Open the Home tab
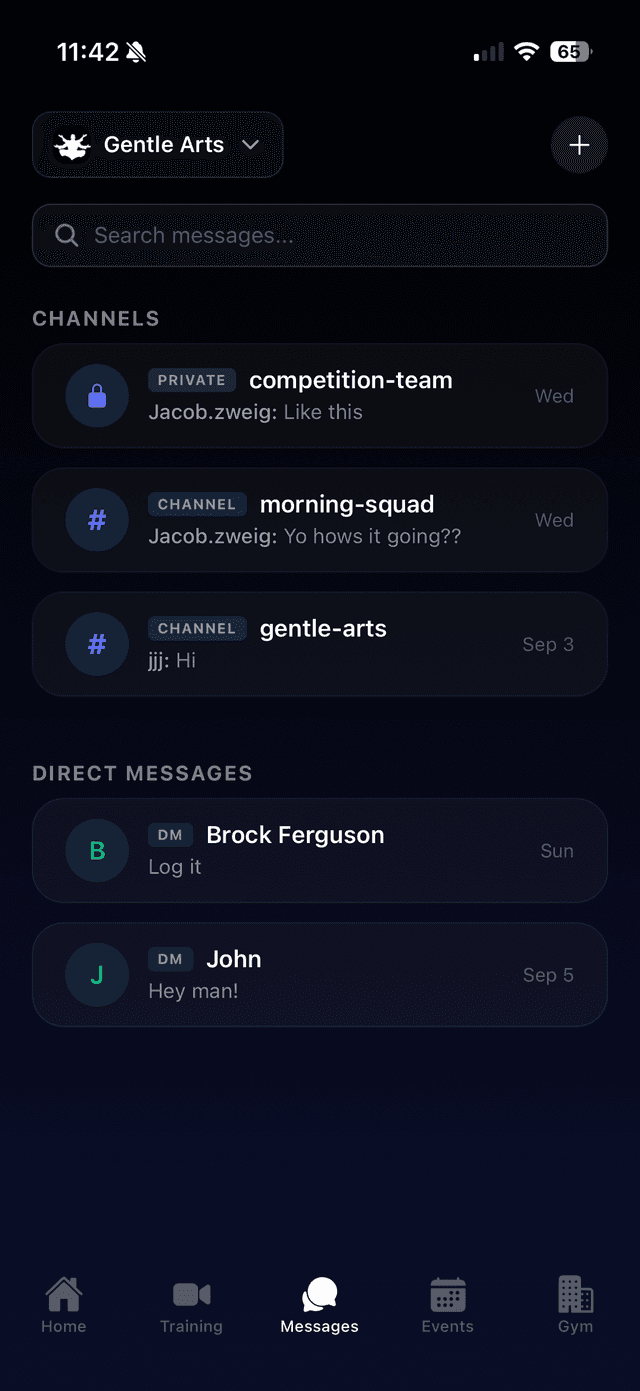 tap(64, 1305)
